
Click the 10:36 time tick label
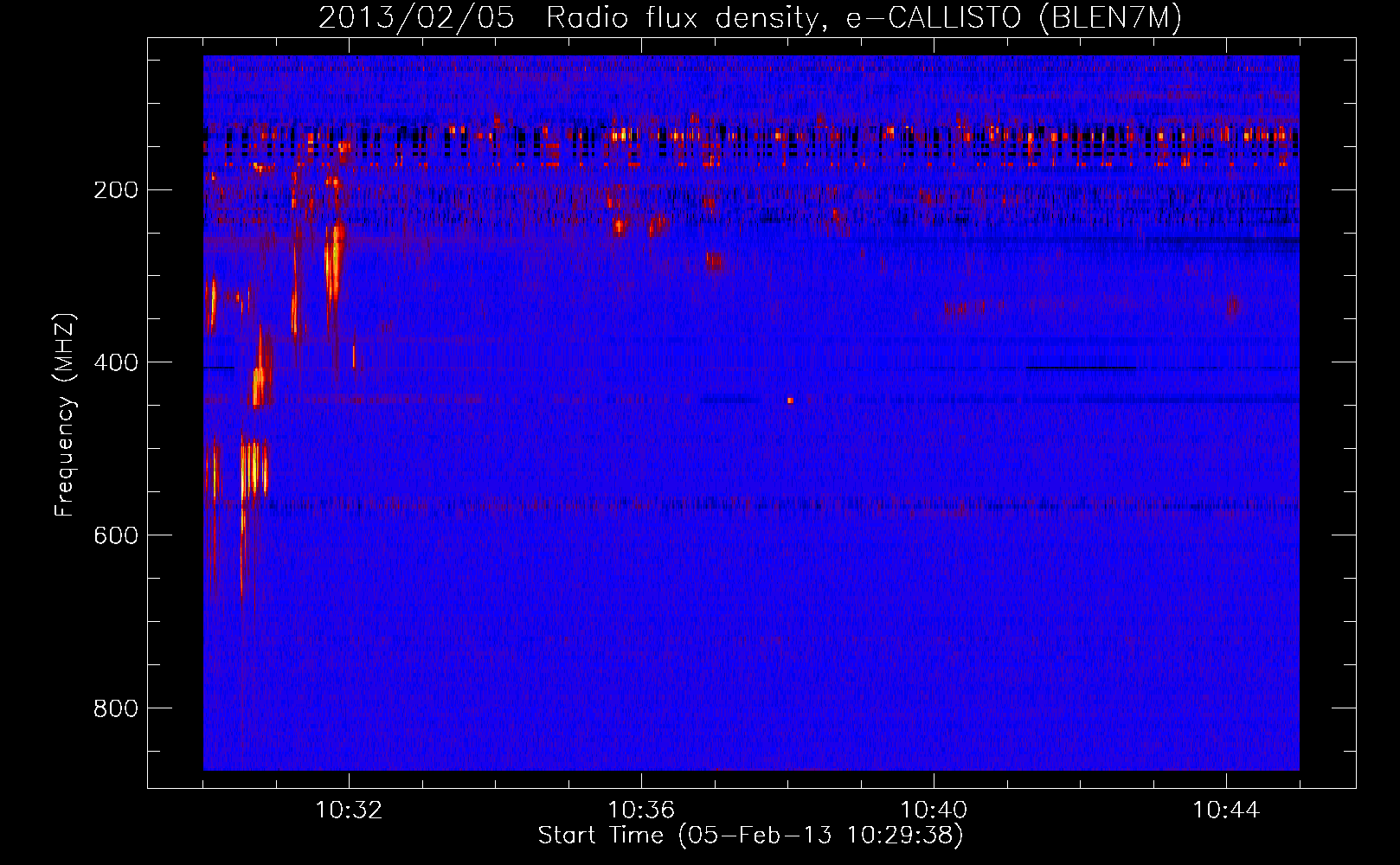[x=641, y=811]
